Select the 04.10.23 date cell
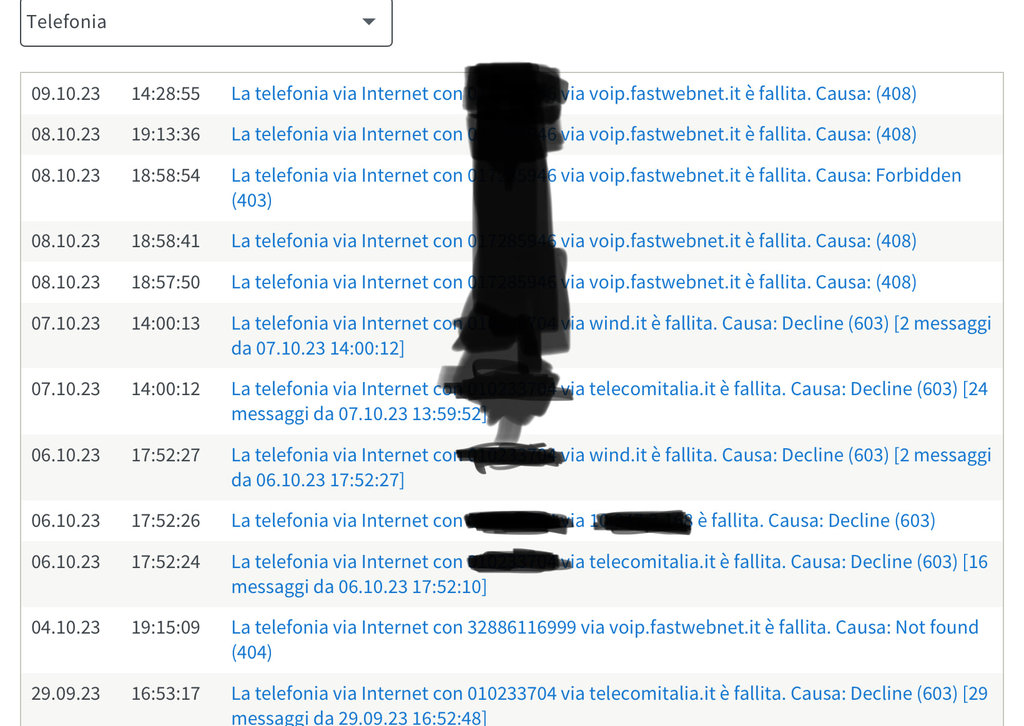1024x726 pixels. (66, 627)
